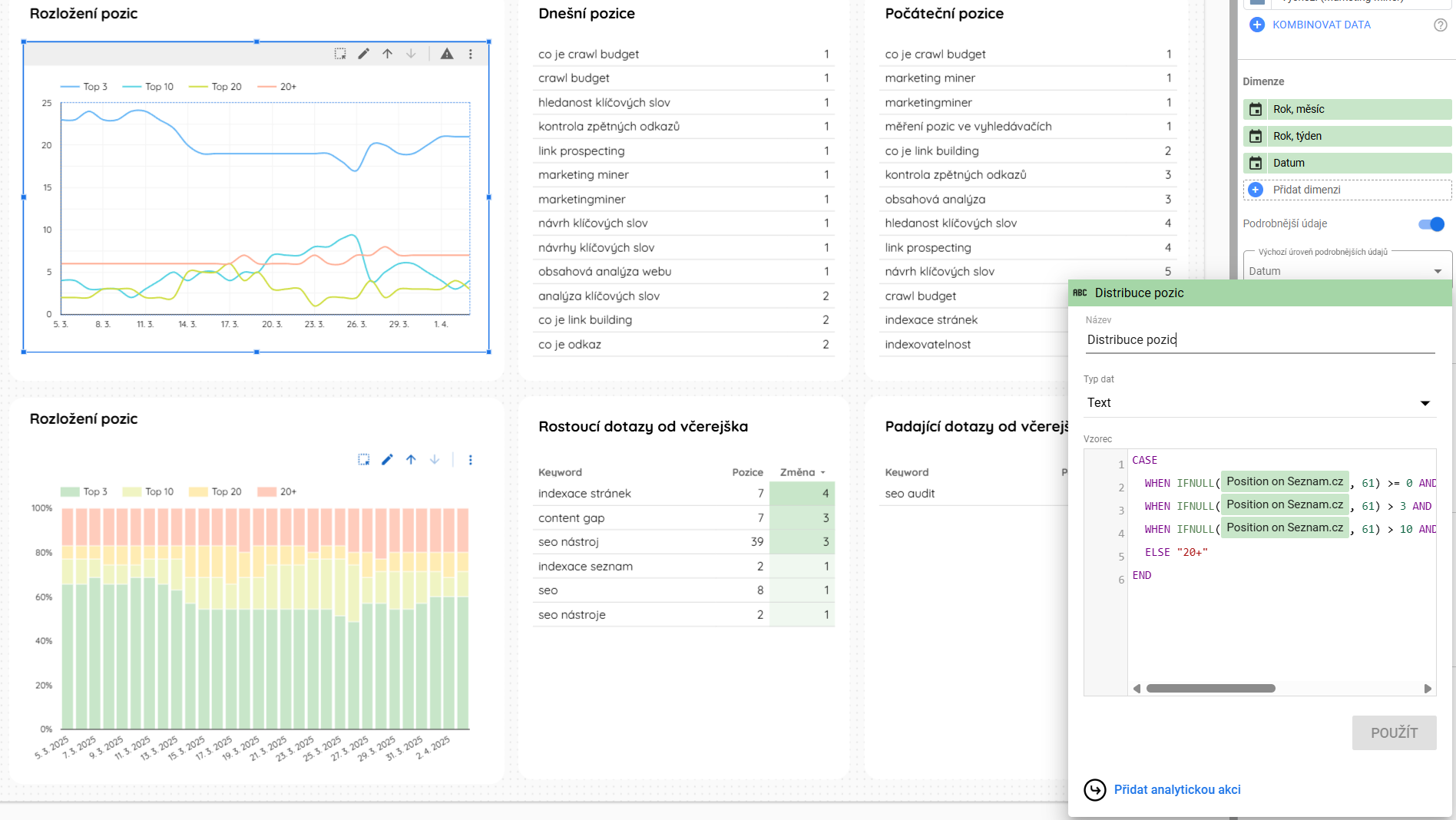Click Top 10 legend swatch in bar chart

tap(132, 491)
